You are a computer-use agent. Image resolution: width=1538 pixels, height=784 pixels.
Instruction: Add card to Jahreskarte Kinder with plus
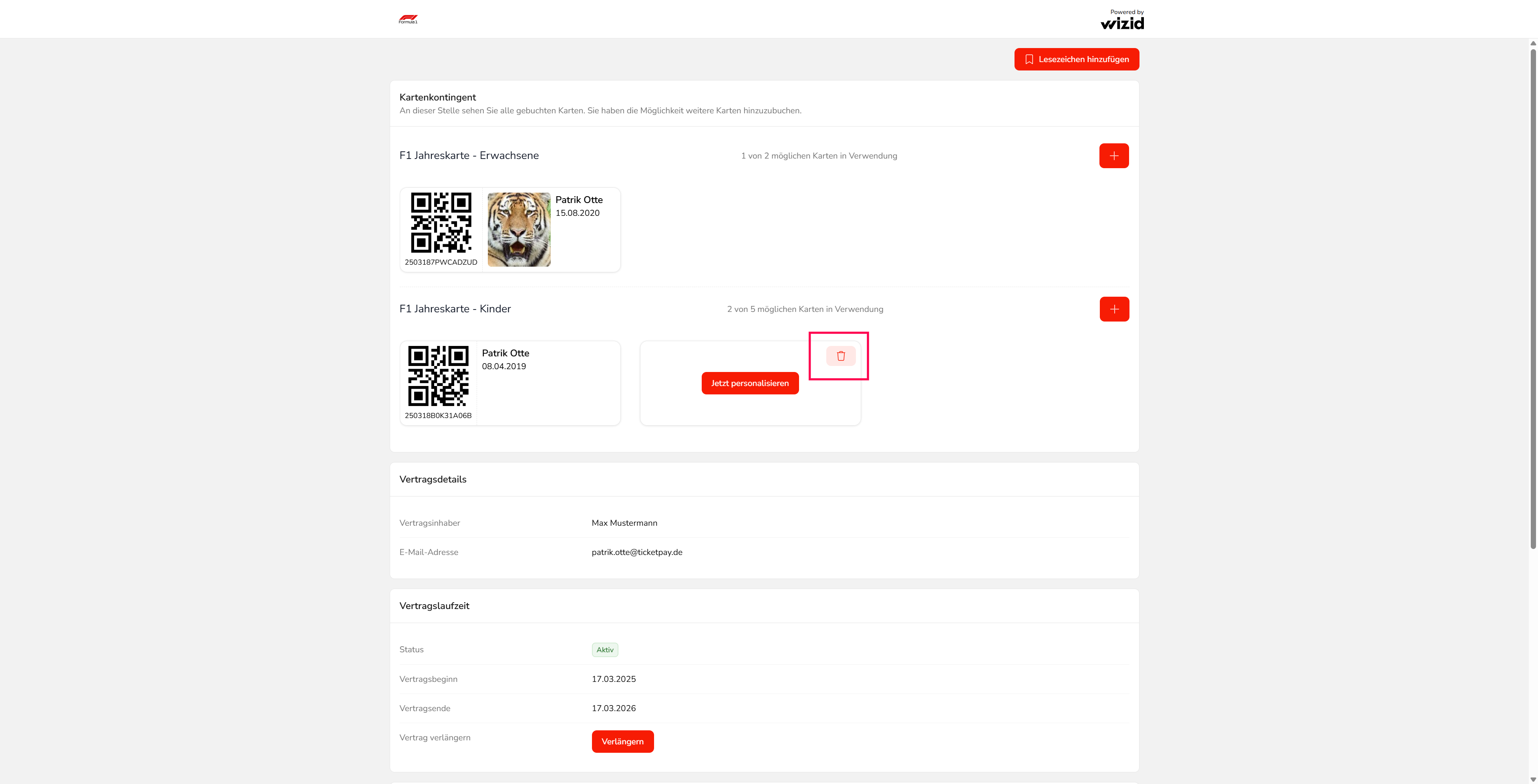coord(1114,309)
